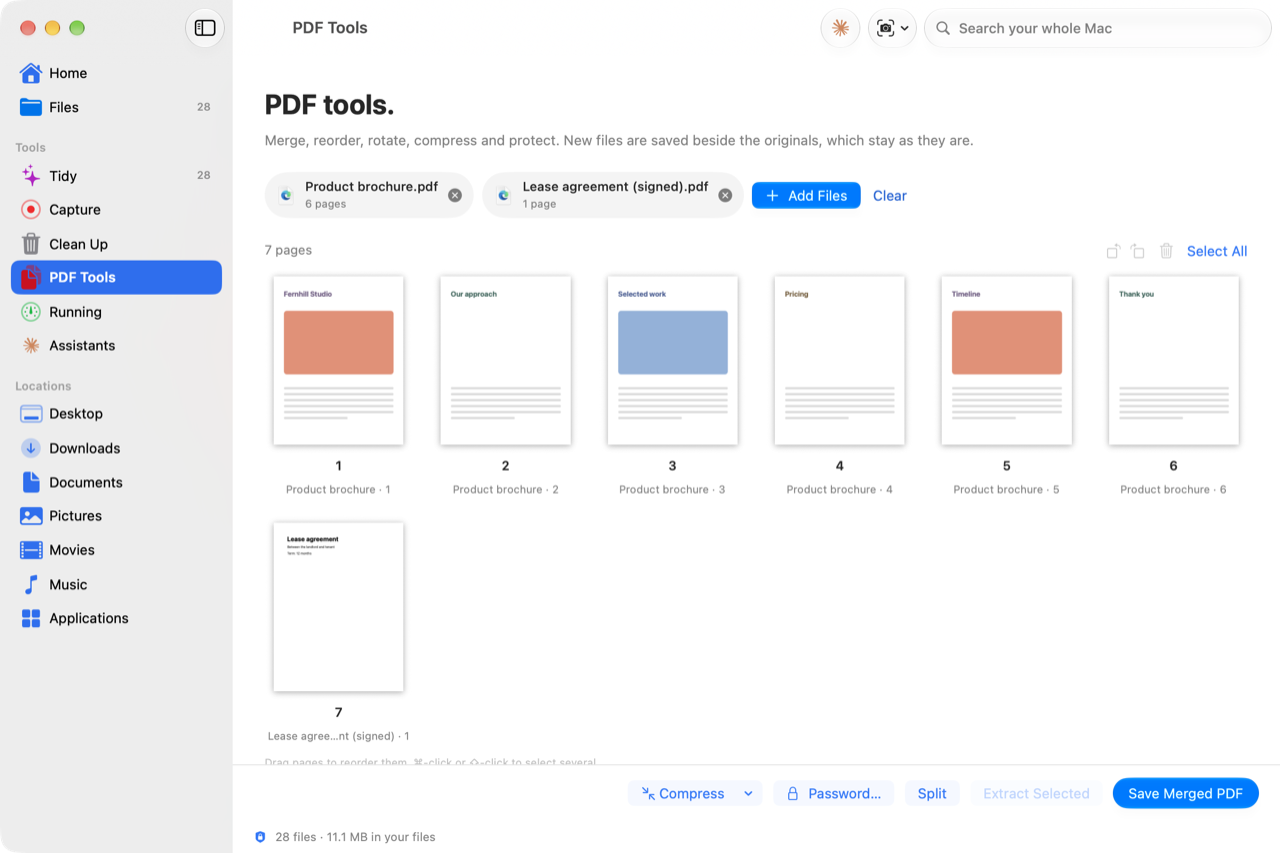Open the screen capture dropdown in the toolbar

[x=892, y=28]
